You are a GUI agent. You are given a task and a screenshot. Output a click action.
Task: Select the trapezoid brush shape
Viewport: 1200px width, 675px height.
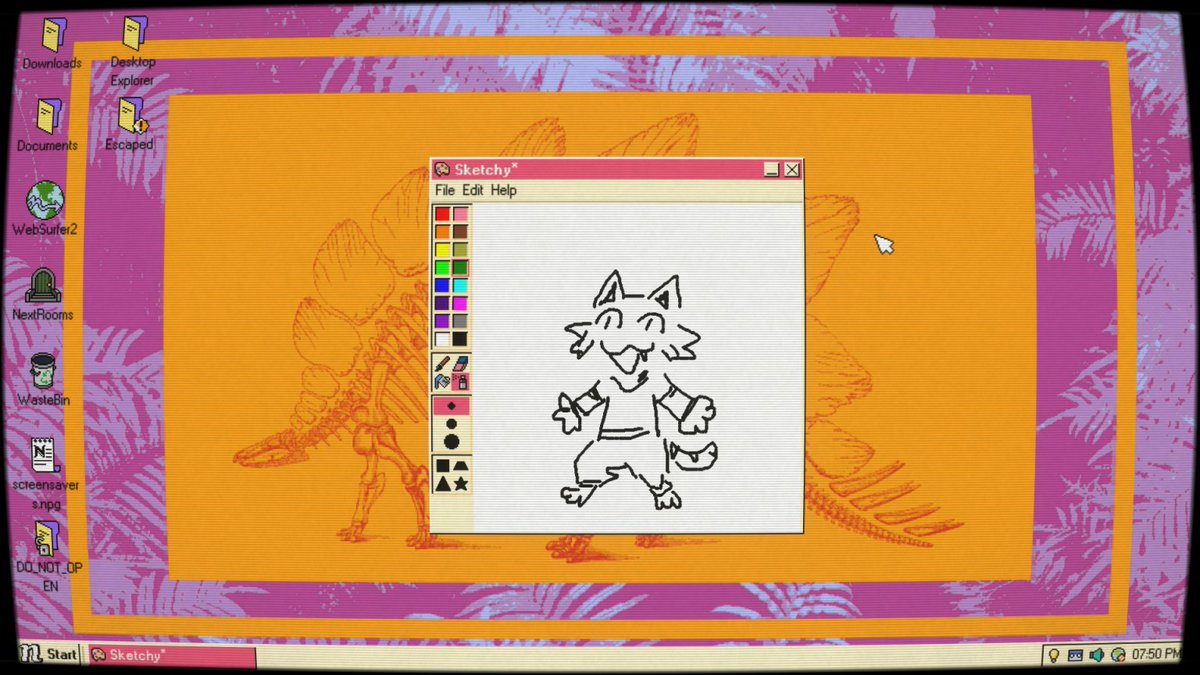point(460,465)
